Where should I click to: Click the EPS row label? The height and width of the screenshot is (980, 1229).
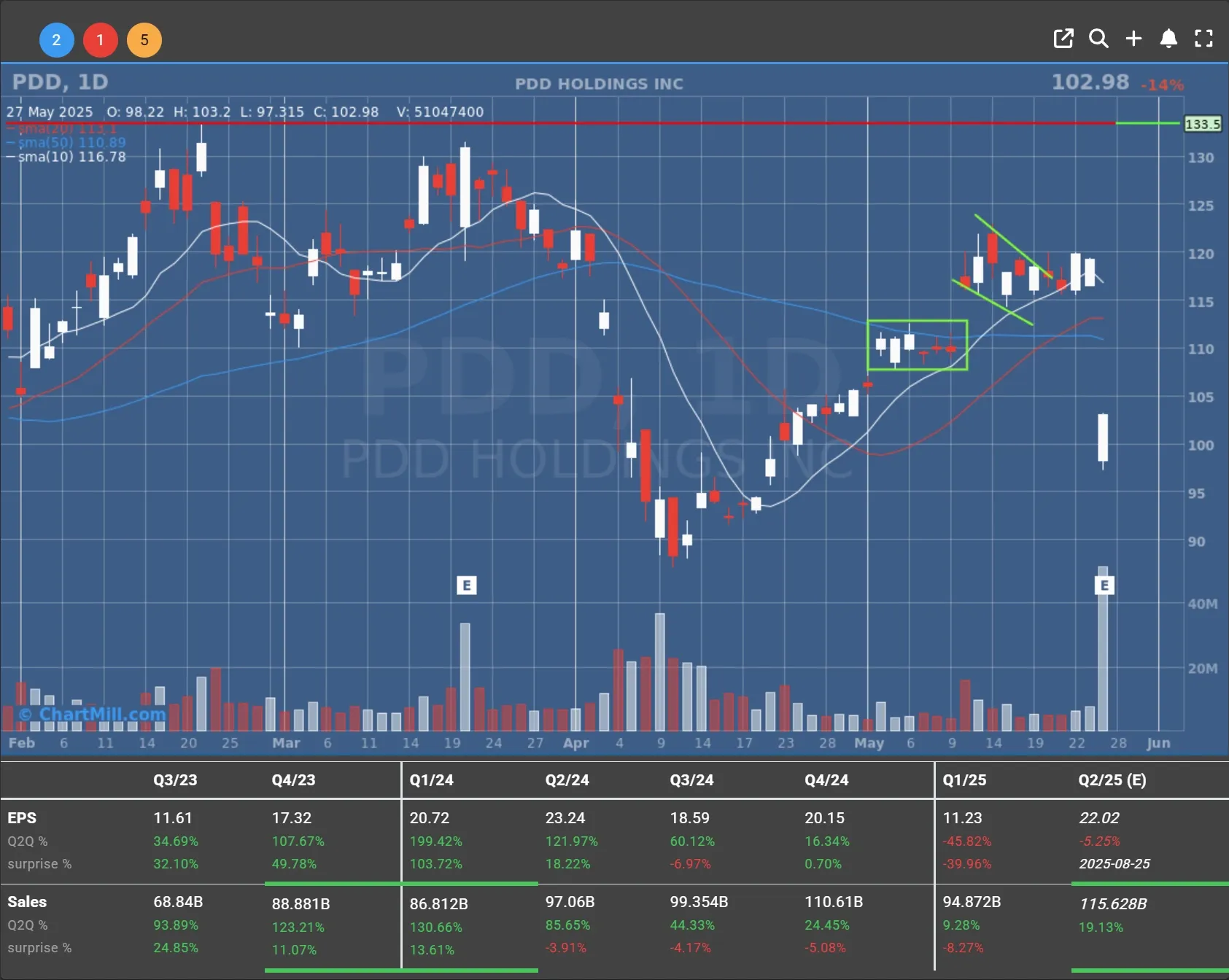pos(22,818)
